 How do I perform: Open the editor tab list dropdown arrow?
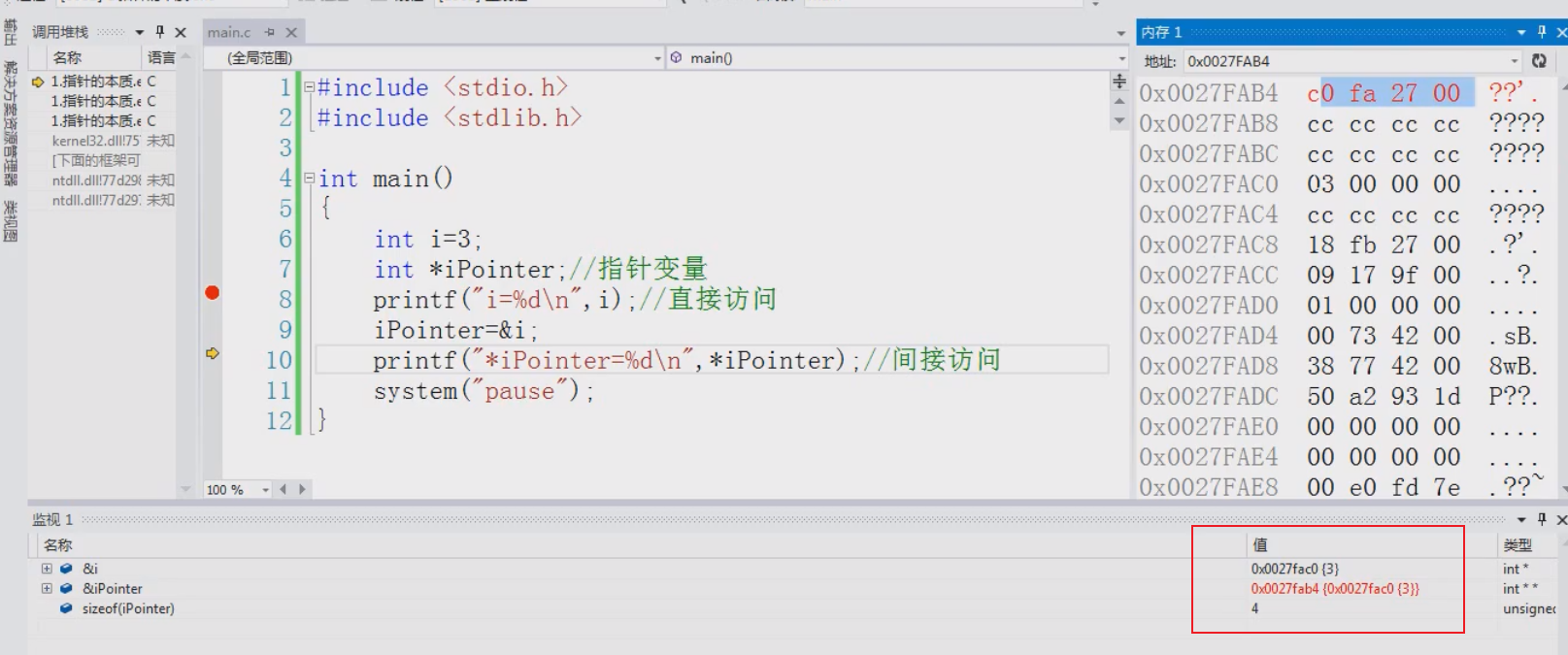click(x=1121, y=33)
